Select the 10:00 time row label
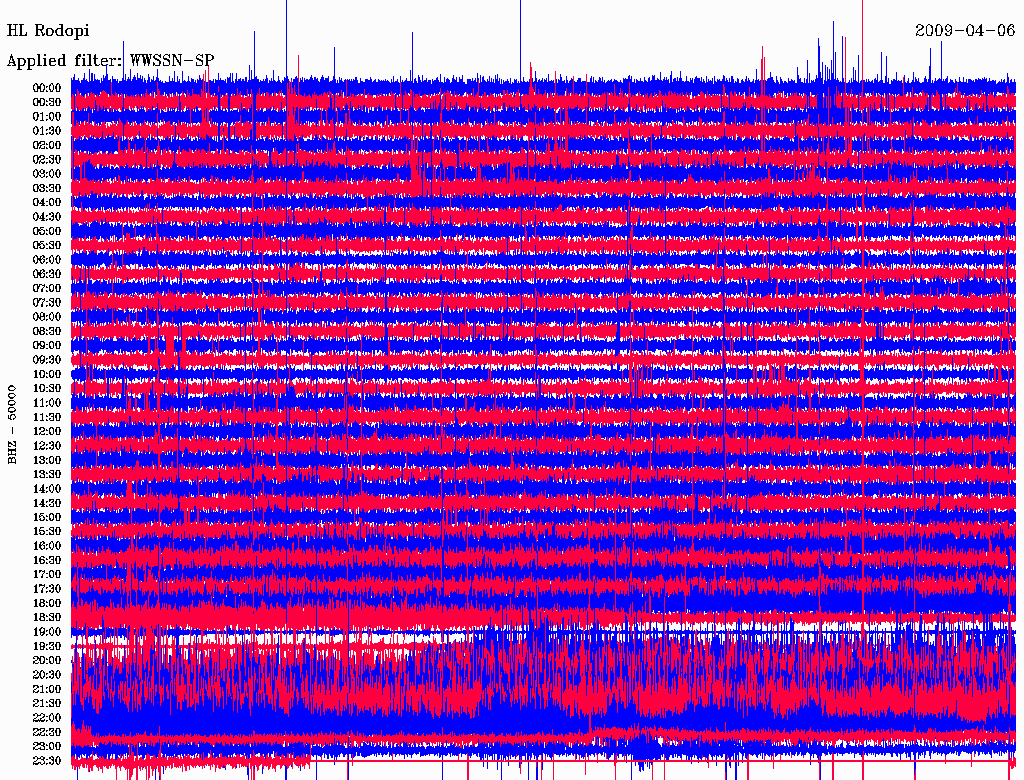 [x=47, y=374]
